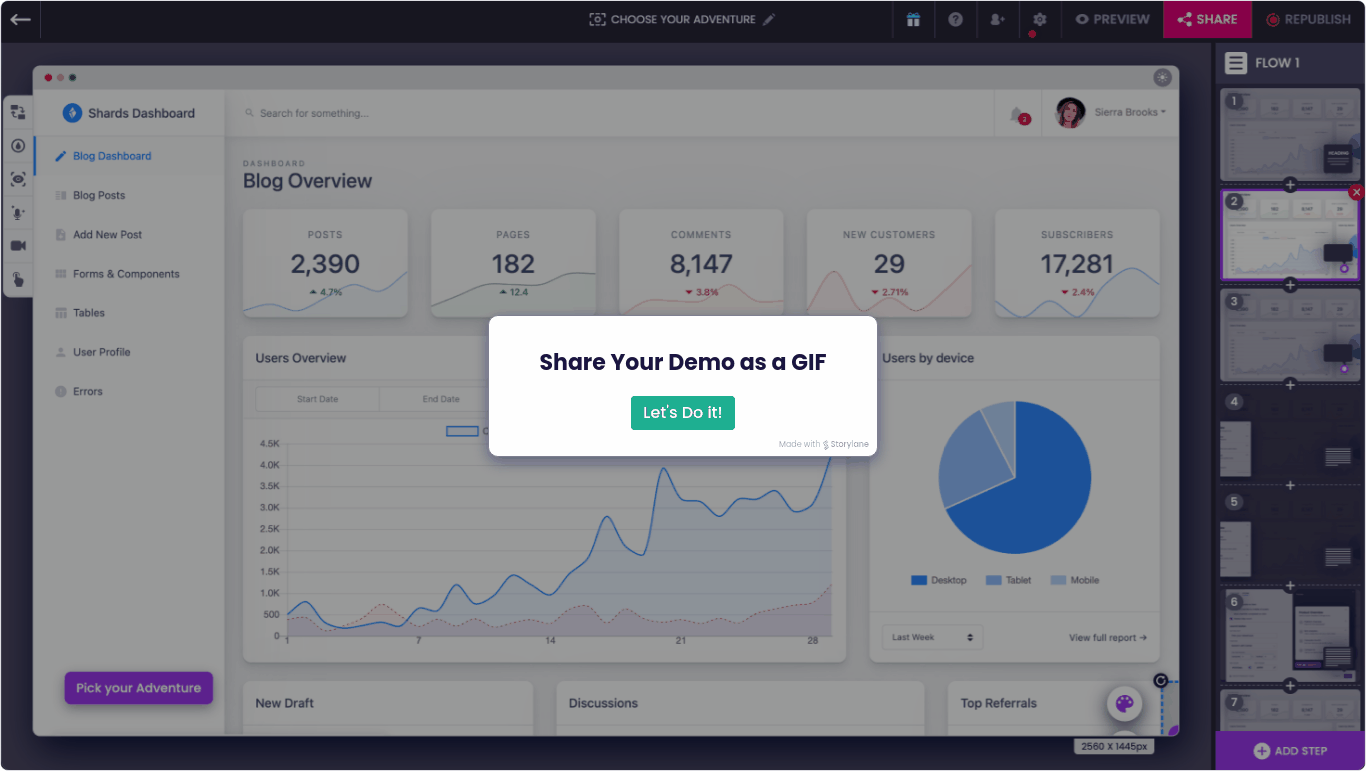Expand the Sierra Brooks user dropdown
This screenshot has height=771, width=1366.
click(1130, 113)
